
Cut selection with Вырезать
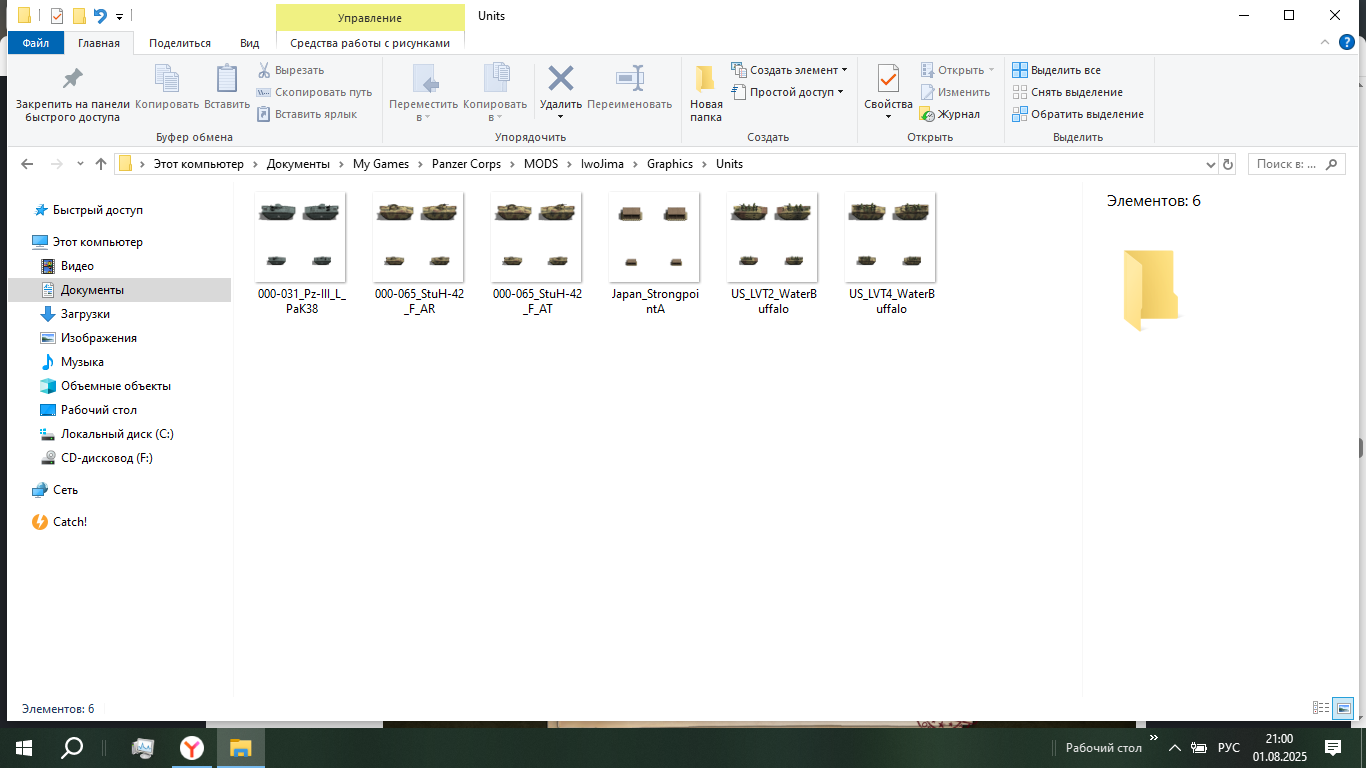(290, 70)
